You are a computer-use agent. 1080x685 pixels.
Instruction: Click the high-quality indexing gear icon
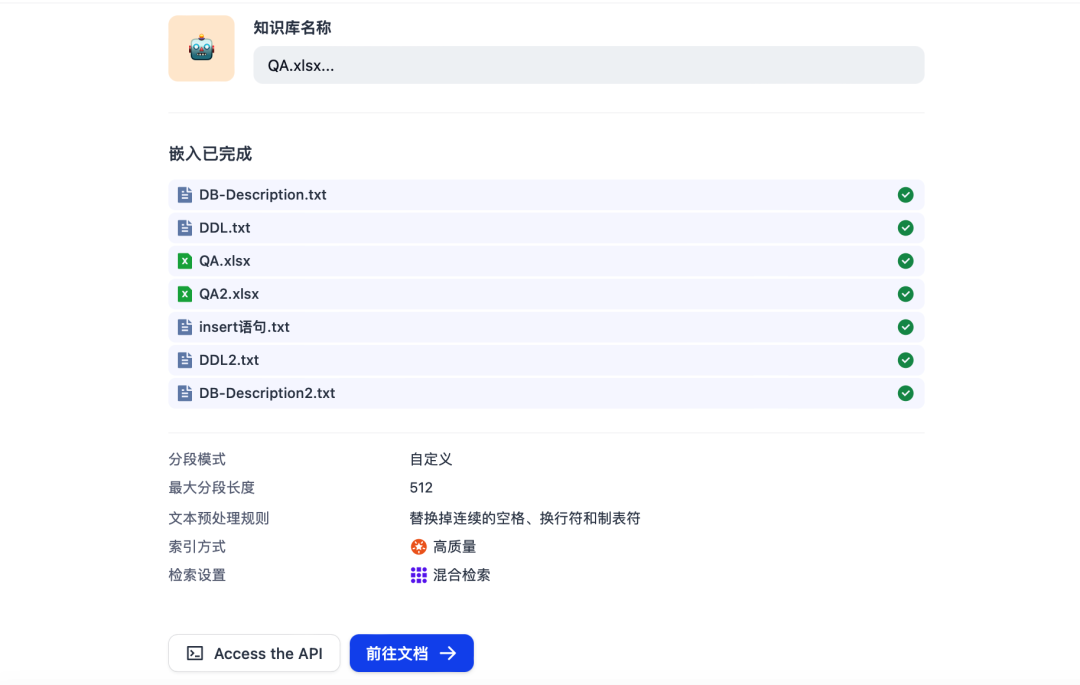click(x=417, y=546)
